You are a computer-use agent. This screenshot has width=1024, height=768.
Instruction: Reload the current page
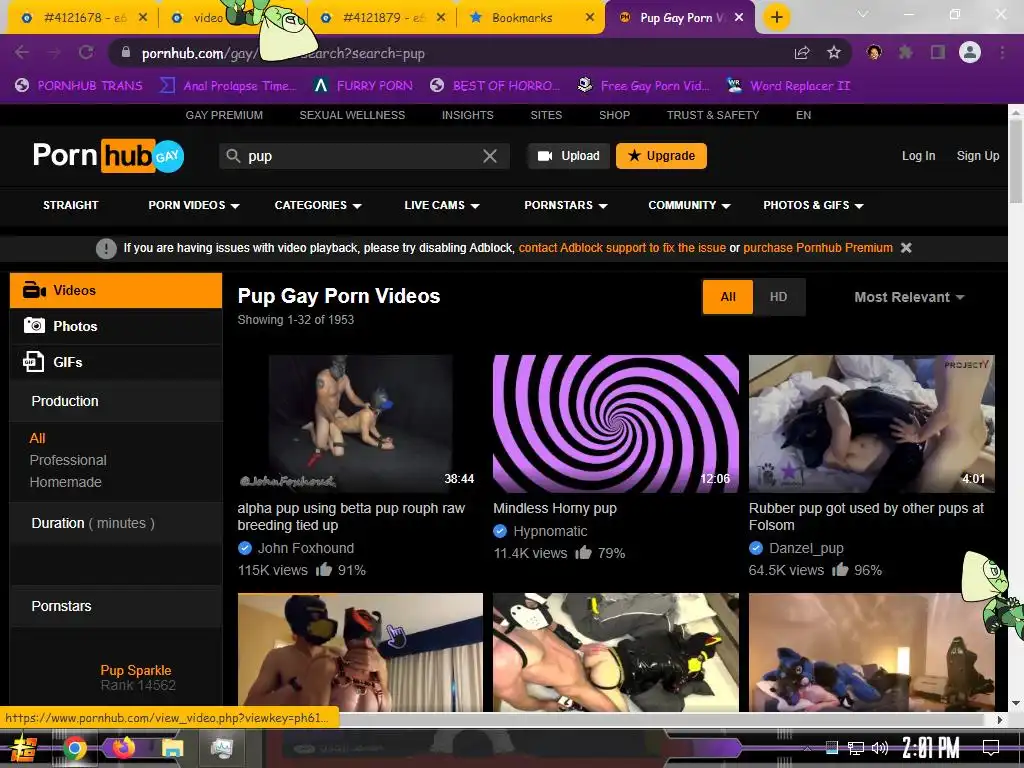tap(86, 53)
